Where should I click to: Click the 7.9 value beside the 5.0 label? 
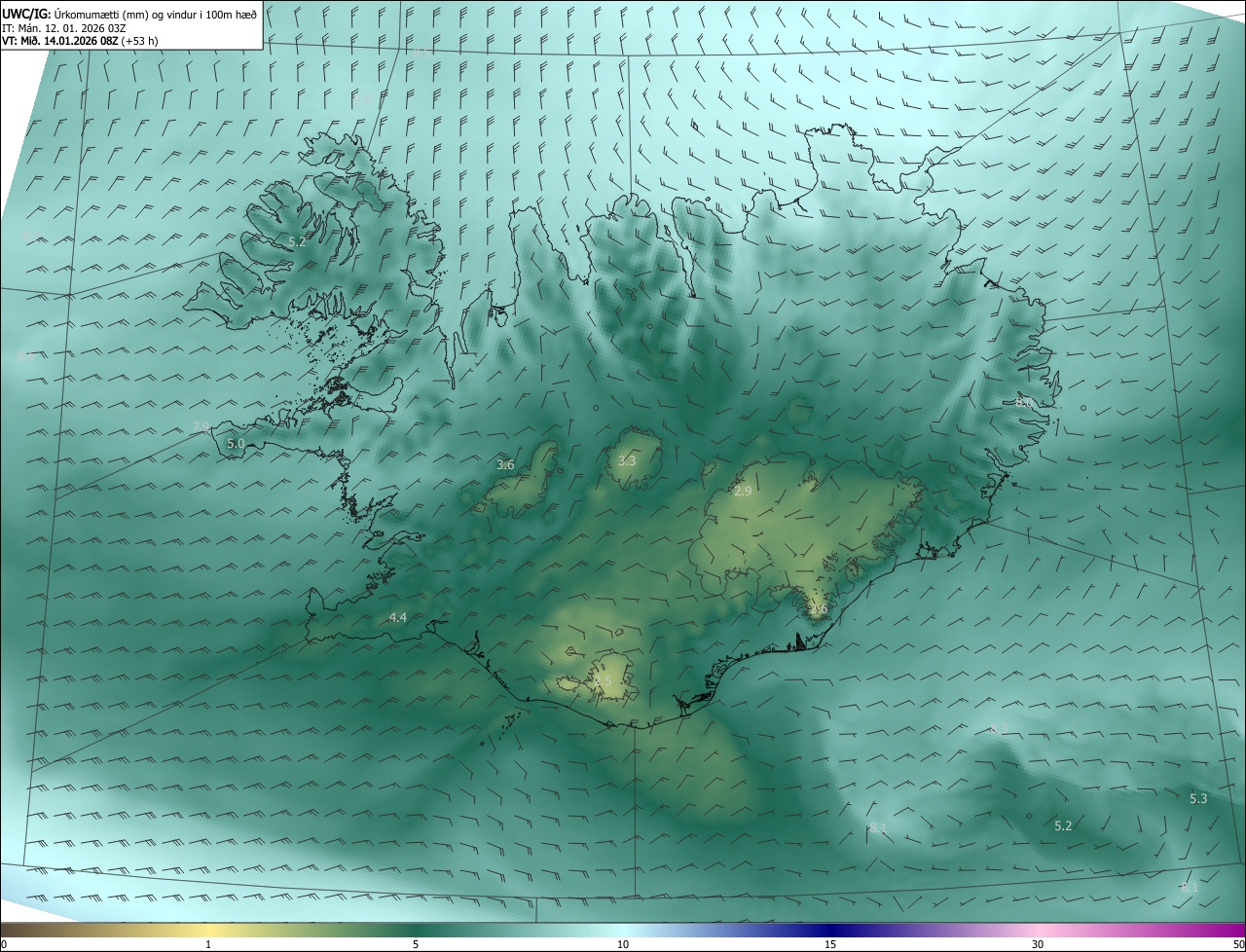[202, 426]
